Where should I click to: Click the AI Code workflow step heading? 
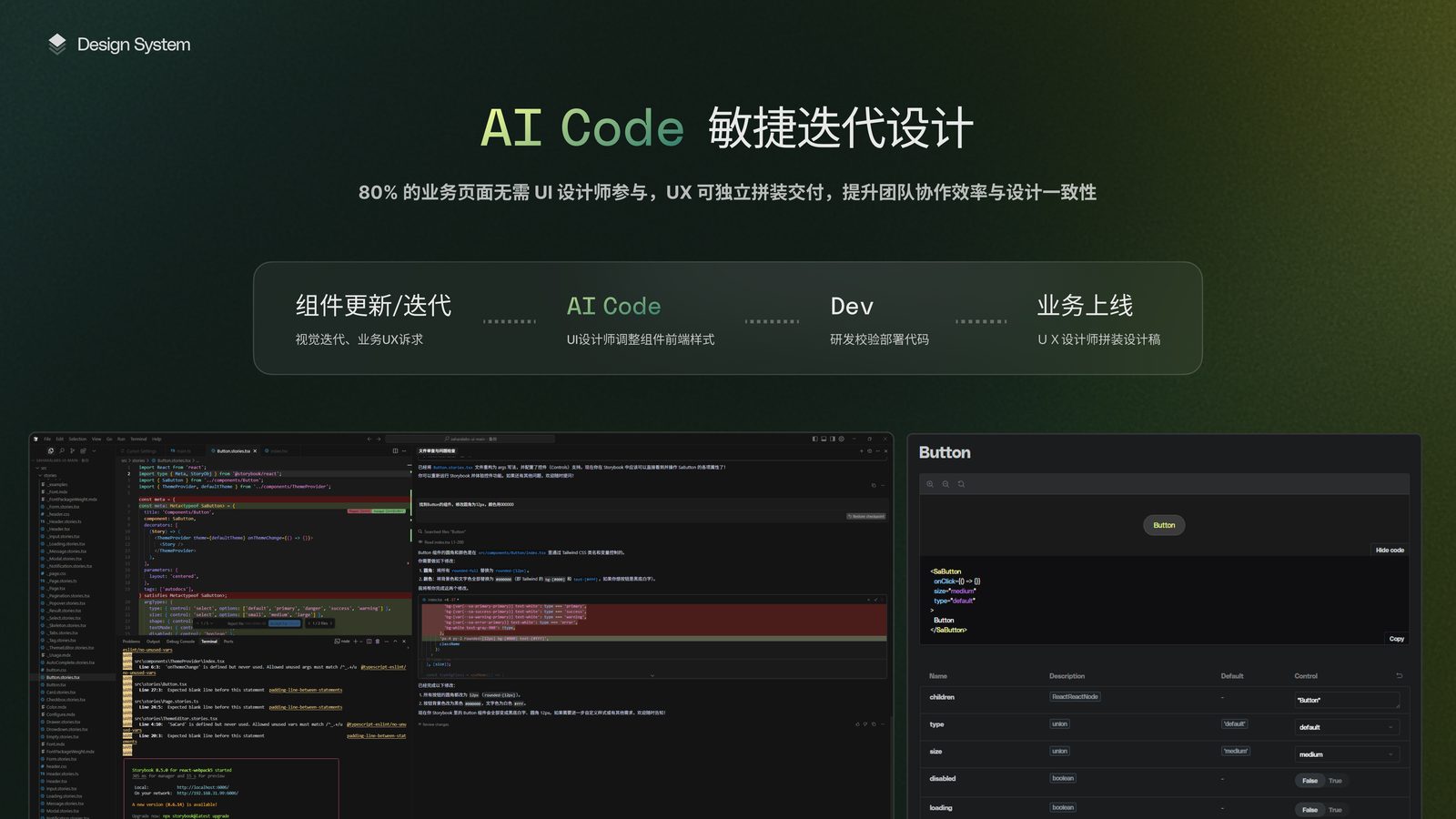coord(614,306)
